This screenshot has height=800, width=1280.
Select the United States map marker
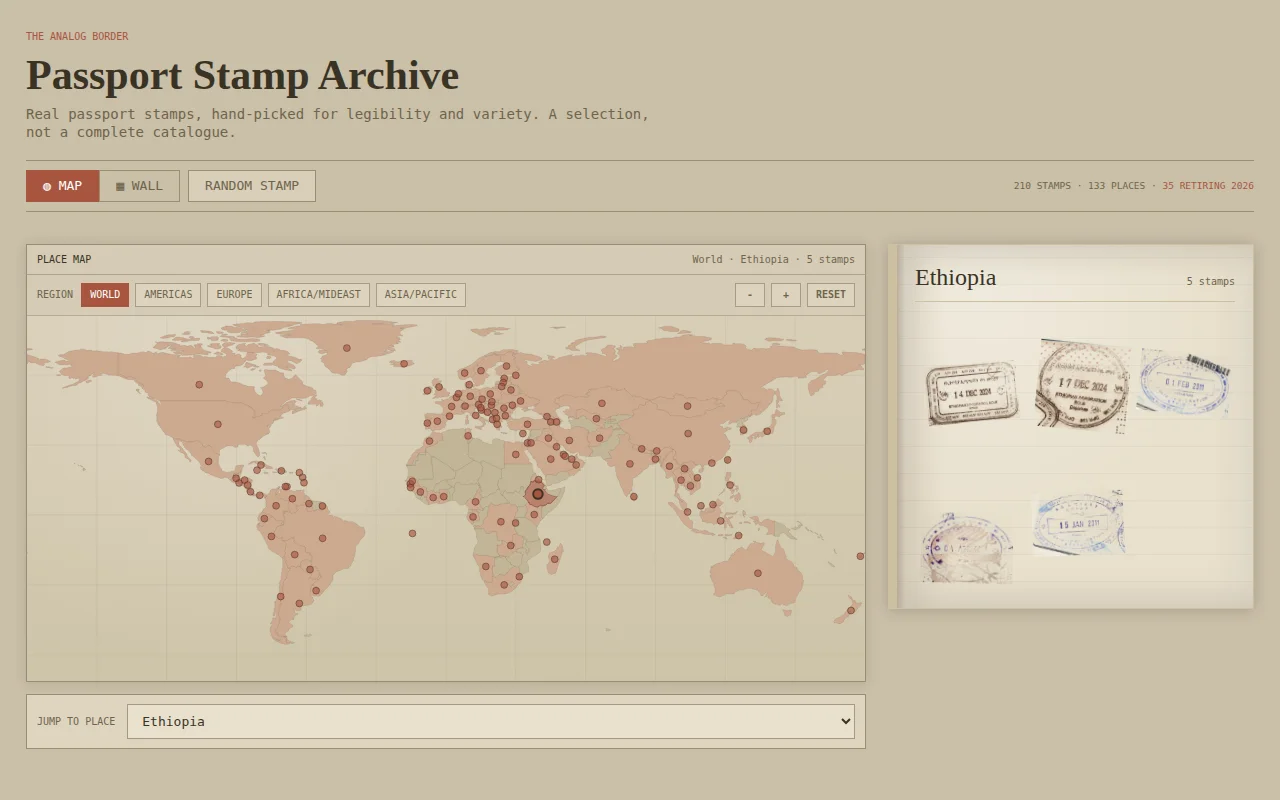218,425
